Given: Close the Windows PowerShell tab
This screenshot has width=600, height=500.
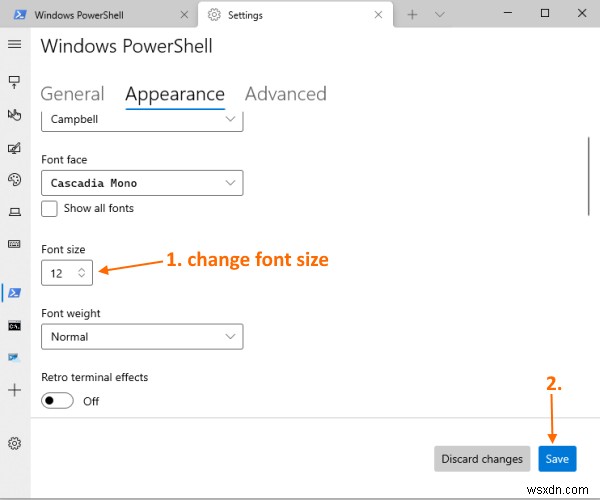Looking at the screenshot, I should tap(184, 15).
